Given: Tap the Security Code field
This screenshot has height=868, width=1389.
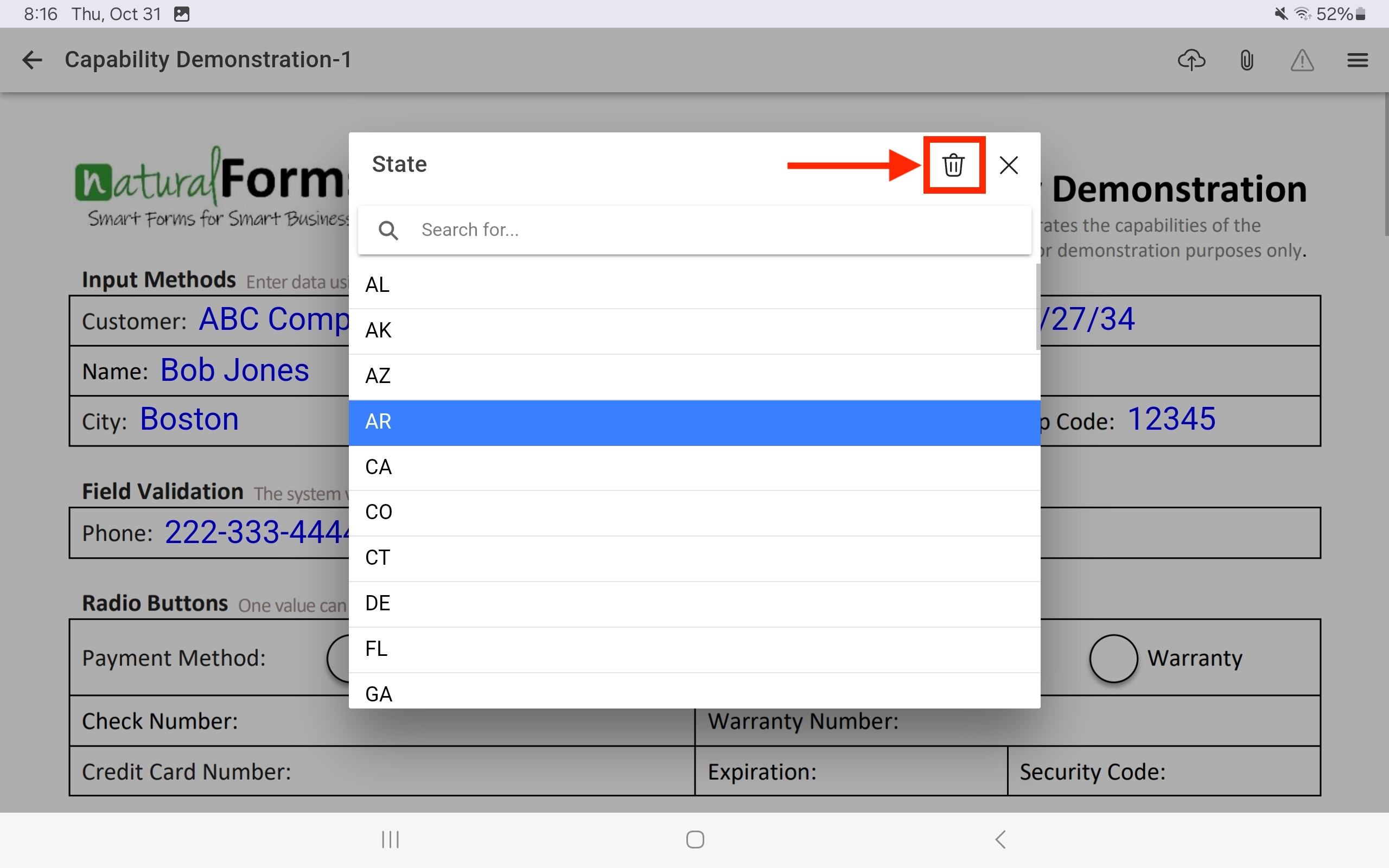Looking at the screenshot, I should click(x=1164, y=771).
